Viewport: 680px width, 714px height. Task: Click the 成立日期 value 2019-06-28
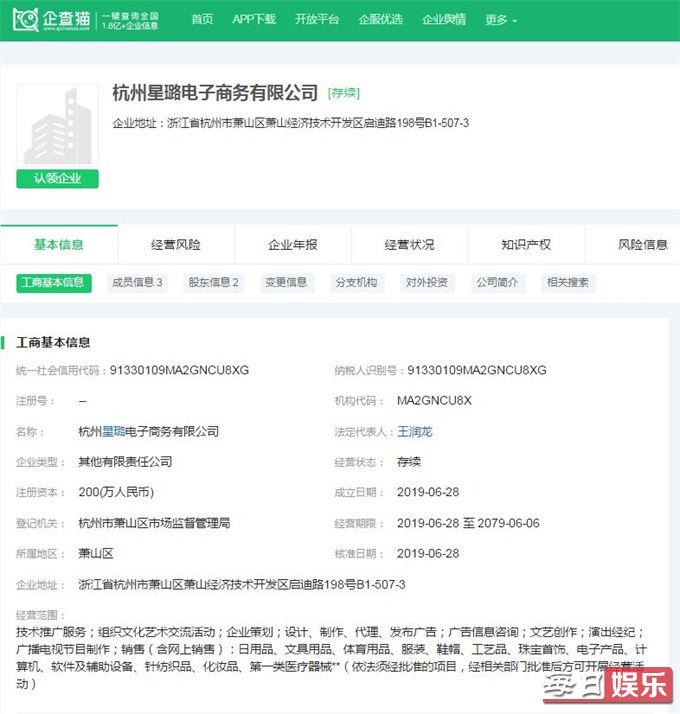pyautogui.click(x=428, y=492)
